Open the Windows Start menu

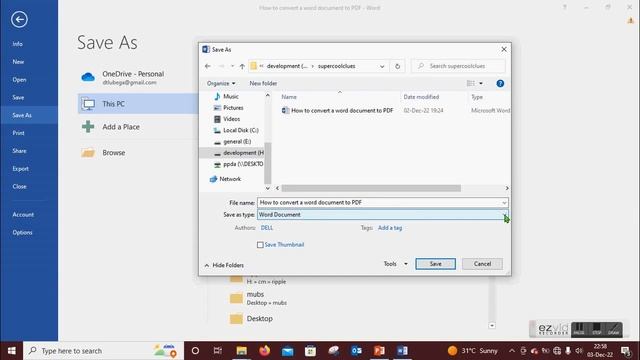point(11,351)
